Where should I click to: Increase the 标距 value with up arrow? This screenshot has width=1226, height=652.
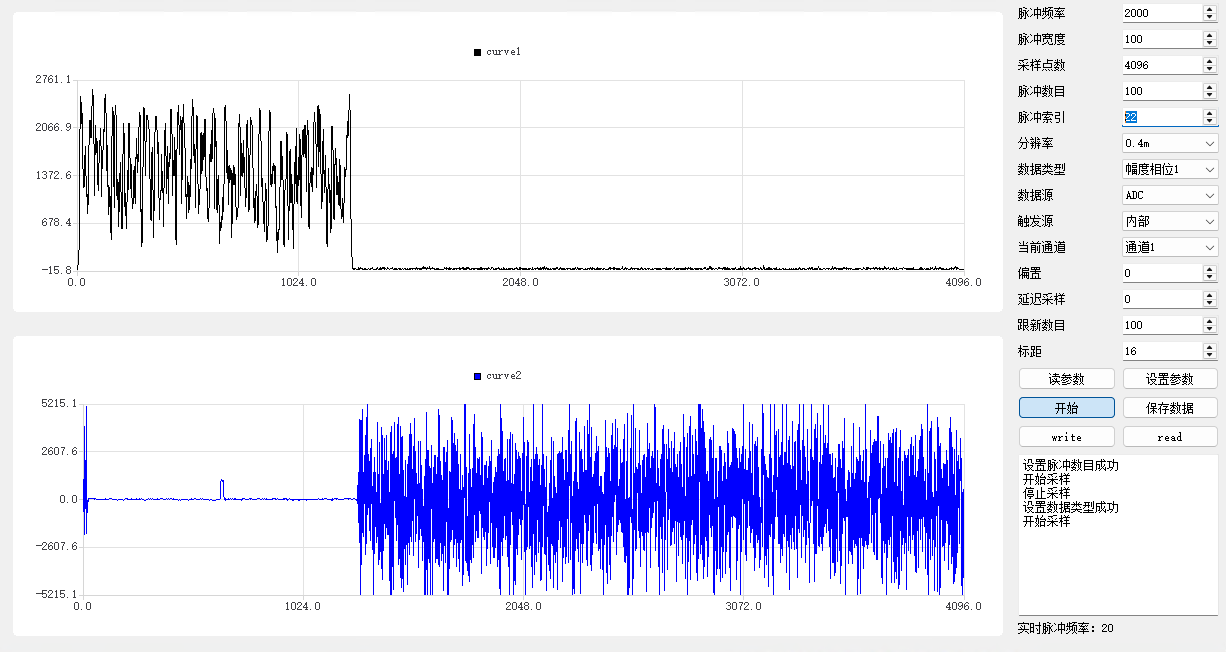1209,347
